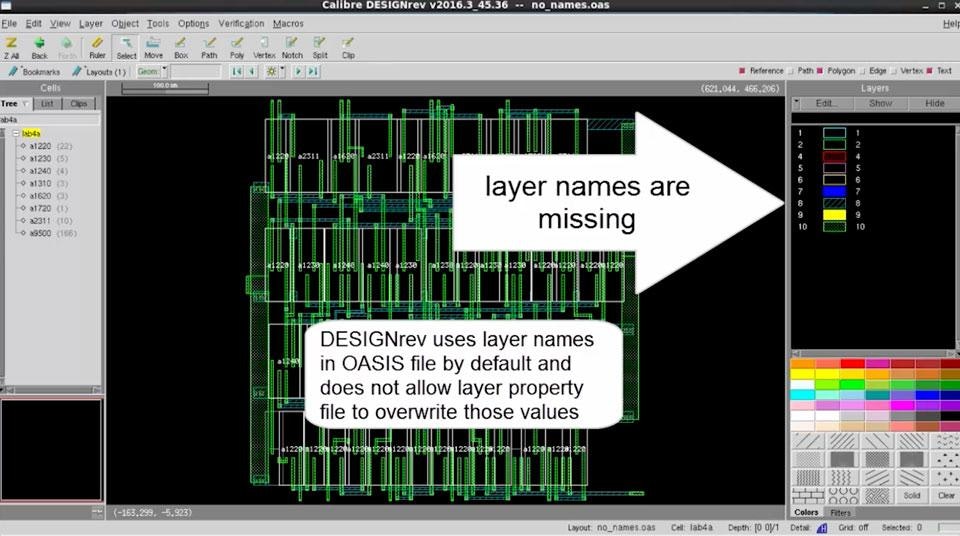Select cell a1220 in tree

click(40, 146)
